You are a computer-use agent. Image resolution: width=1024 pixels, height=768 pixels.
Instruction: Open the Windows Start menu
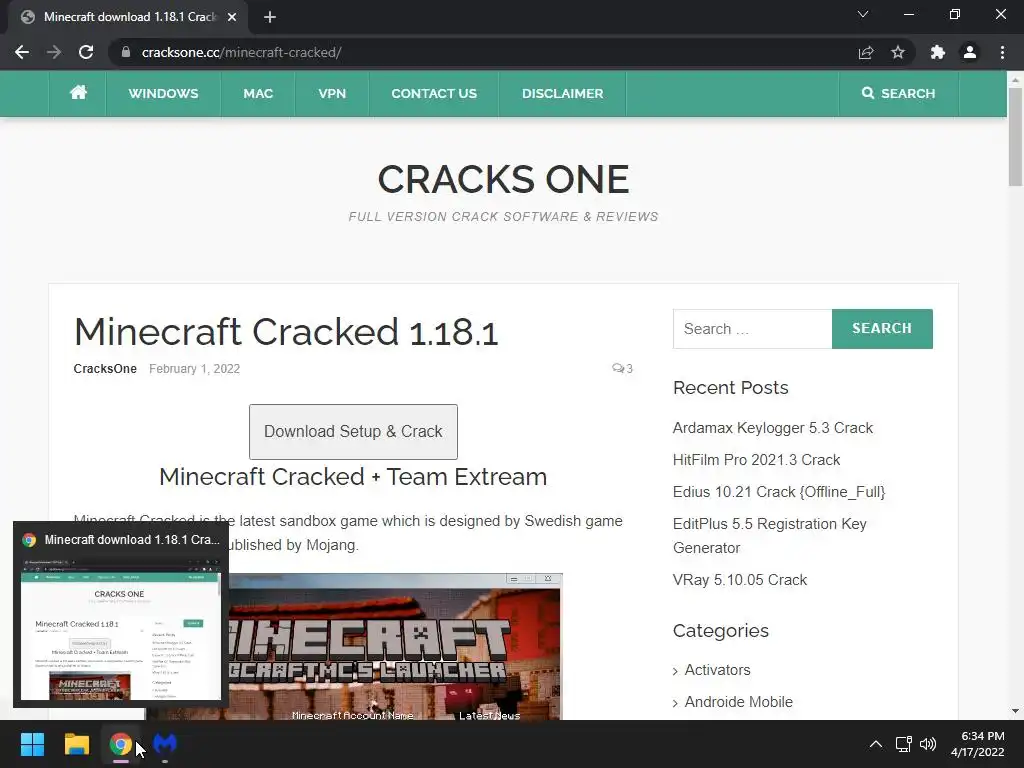tap(32, 744)
